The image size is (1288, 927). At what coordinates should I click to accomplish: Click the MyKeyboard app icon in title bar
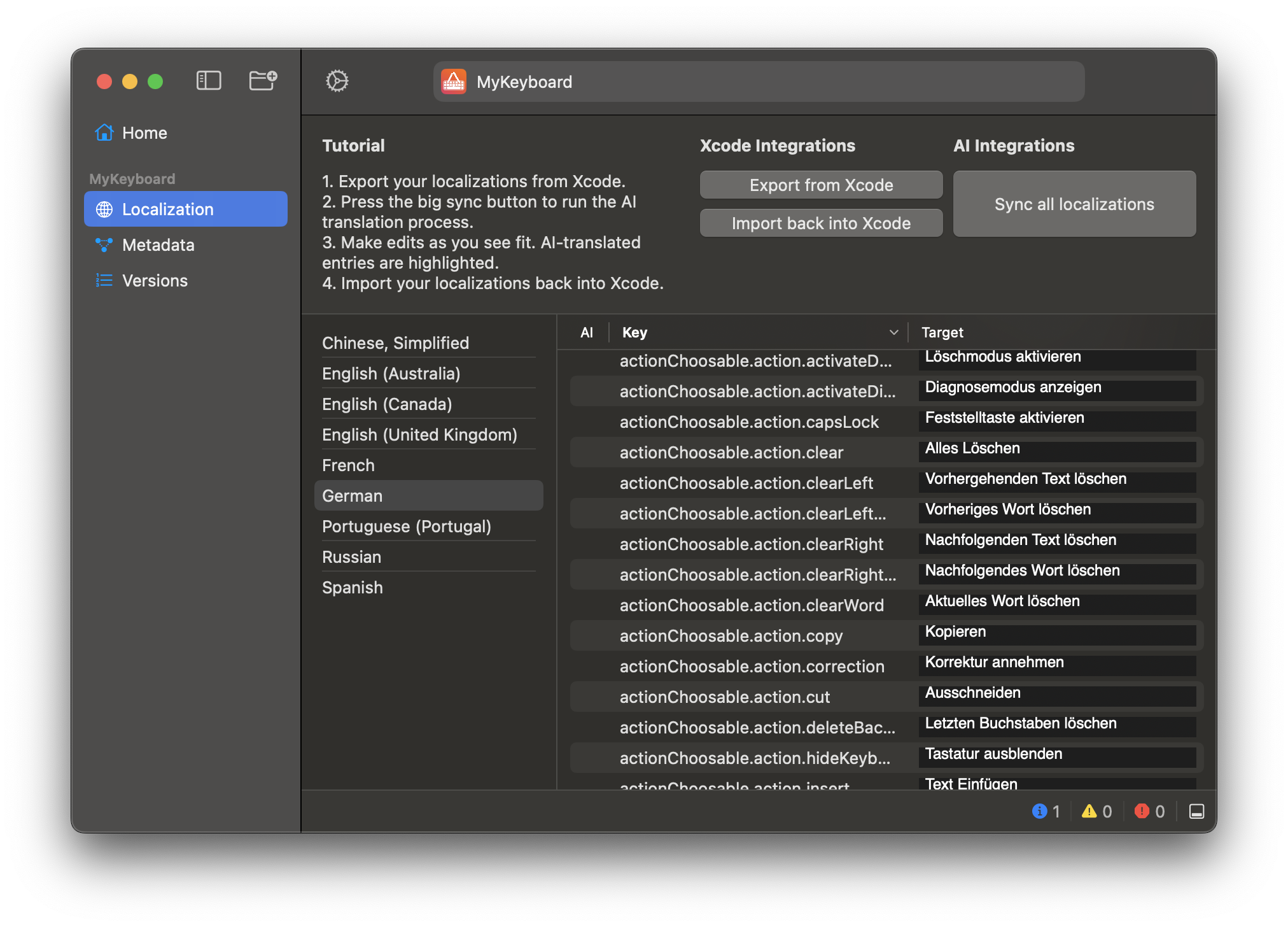coord(454,81)
